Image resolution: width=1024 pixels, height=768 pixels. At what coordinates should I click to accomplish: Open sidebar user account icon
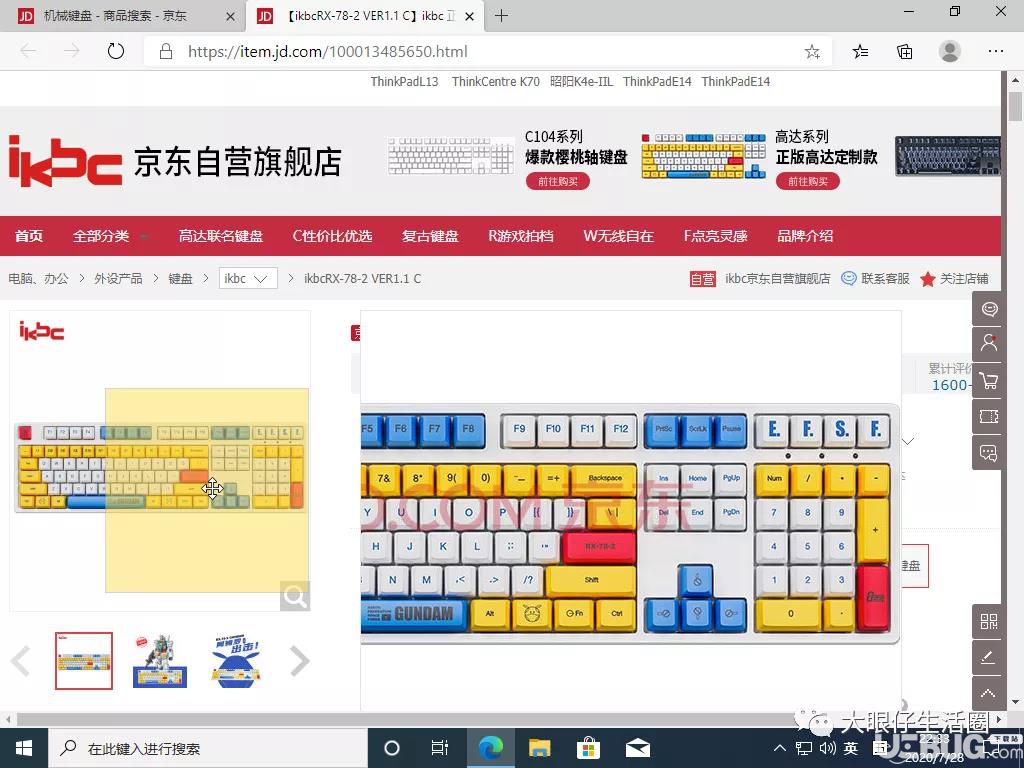989,343
